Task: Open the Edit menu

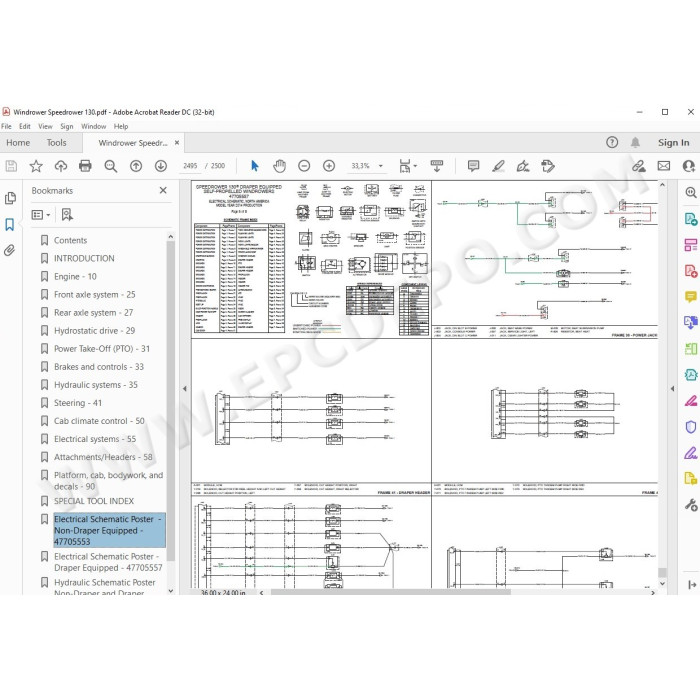Action: pos(25,126)
